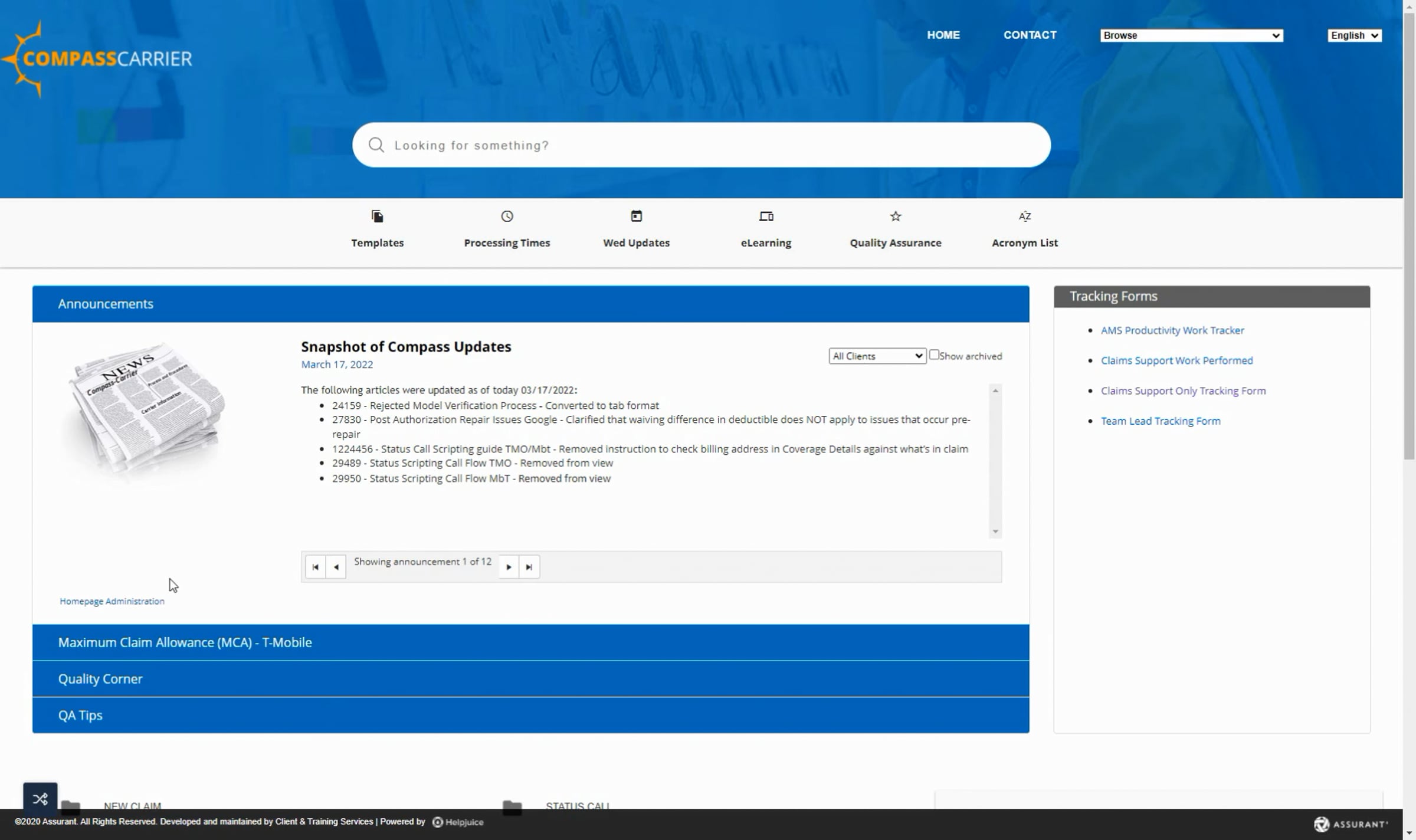1416x840 pixels.
Task: Open the English language dropdown
Action: click(x=1354, y=35)
